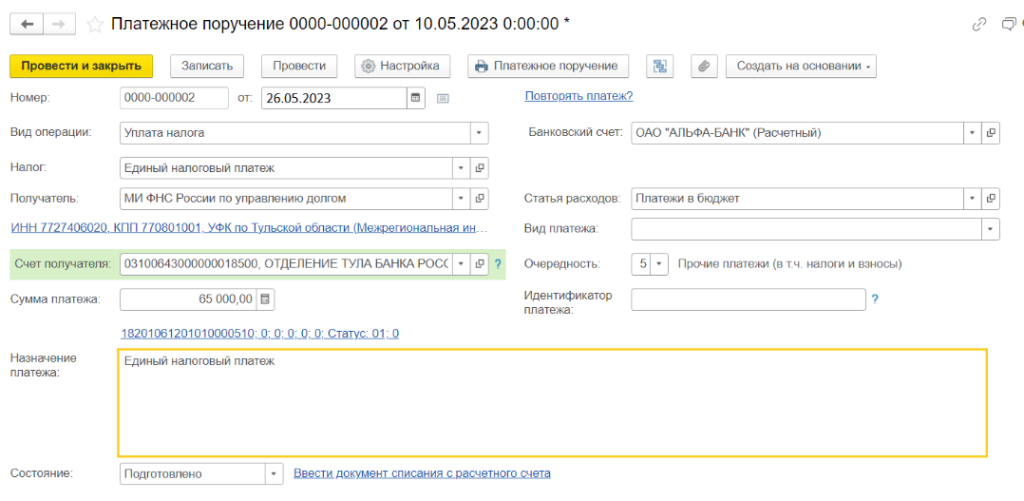Image resolution: width=1024 pixels, height=501 pixels.
Task: Copy link to this document icon
Action: pyautogui.click(x=979, y=25)
